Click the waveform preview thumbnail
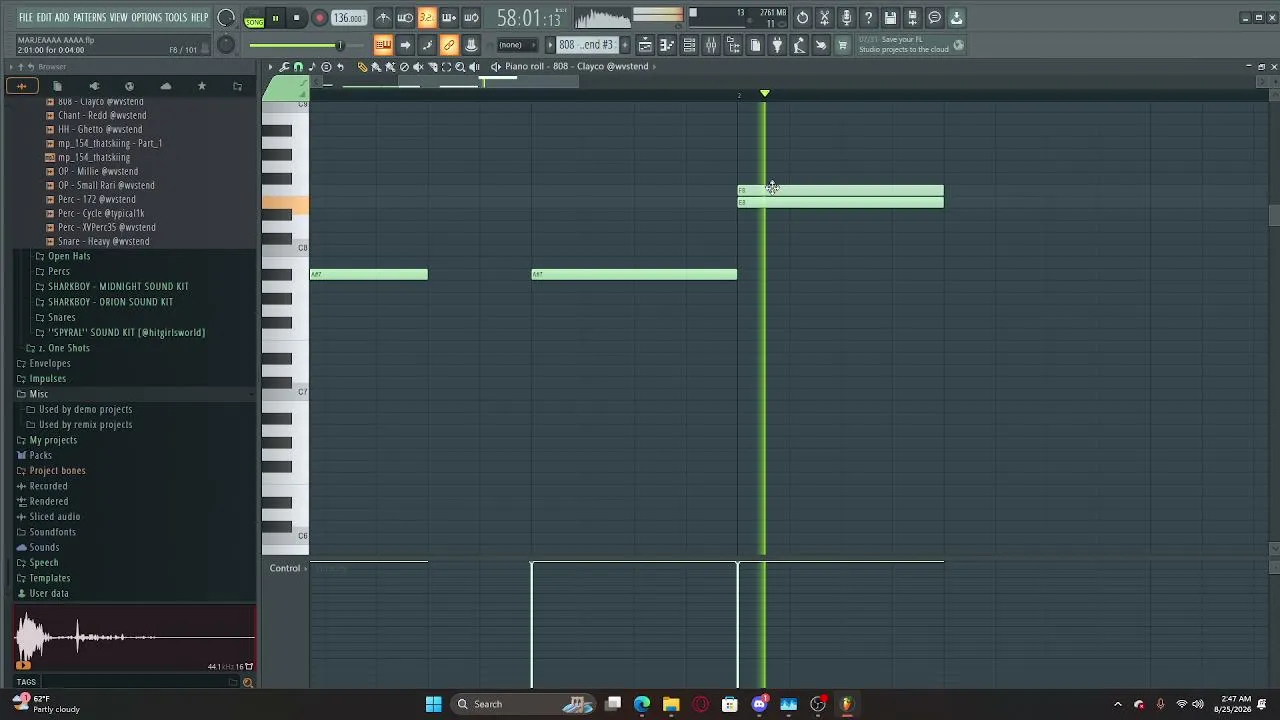The image size is (1280, 720). pos(135,637)
